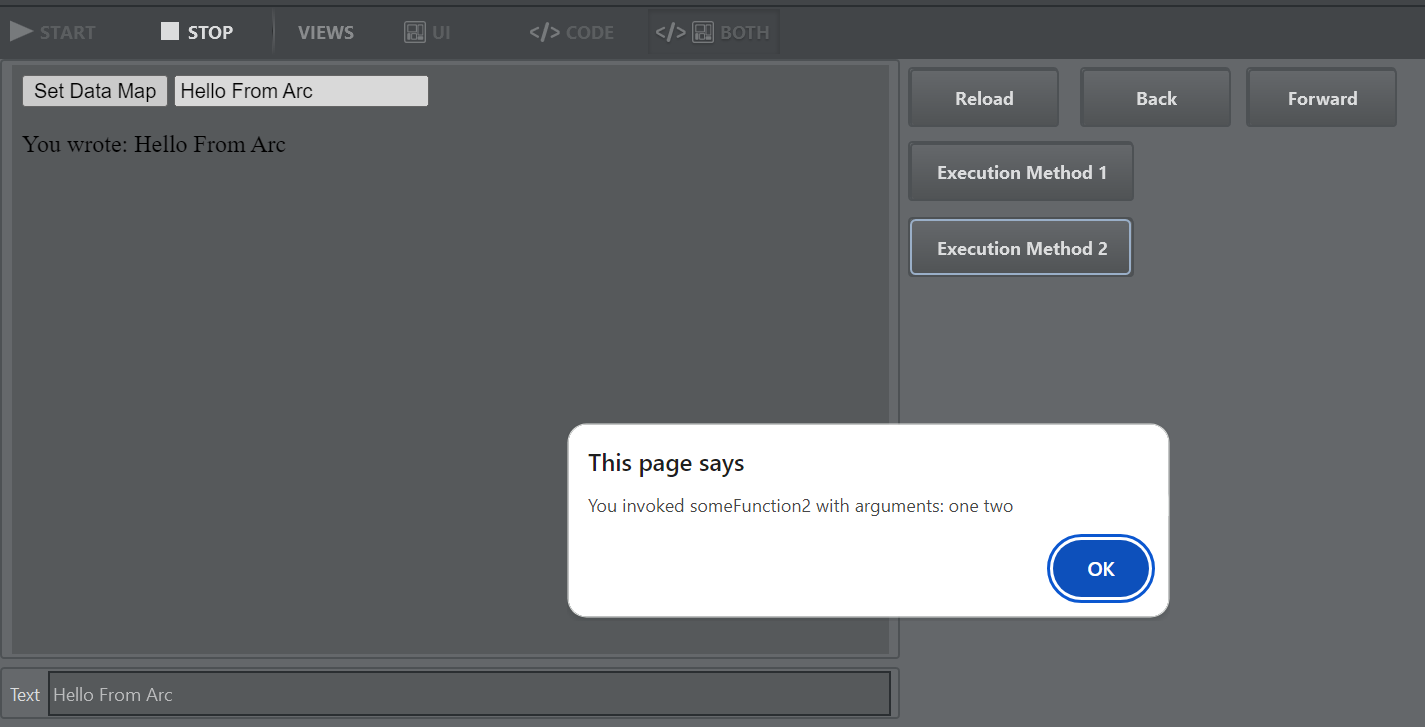Click the 'You wrote: Hello From Arc' text
Viewport: 1425px width, 727px height.
tap(154, 144)
